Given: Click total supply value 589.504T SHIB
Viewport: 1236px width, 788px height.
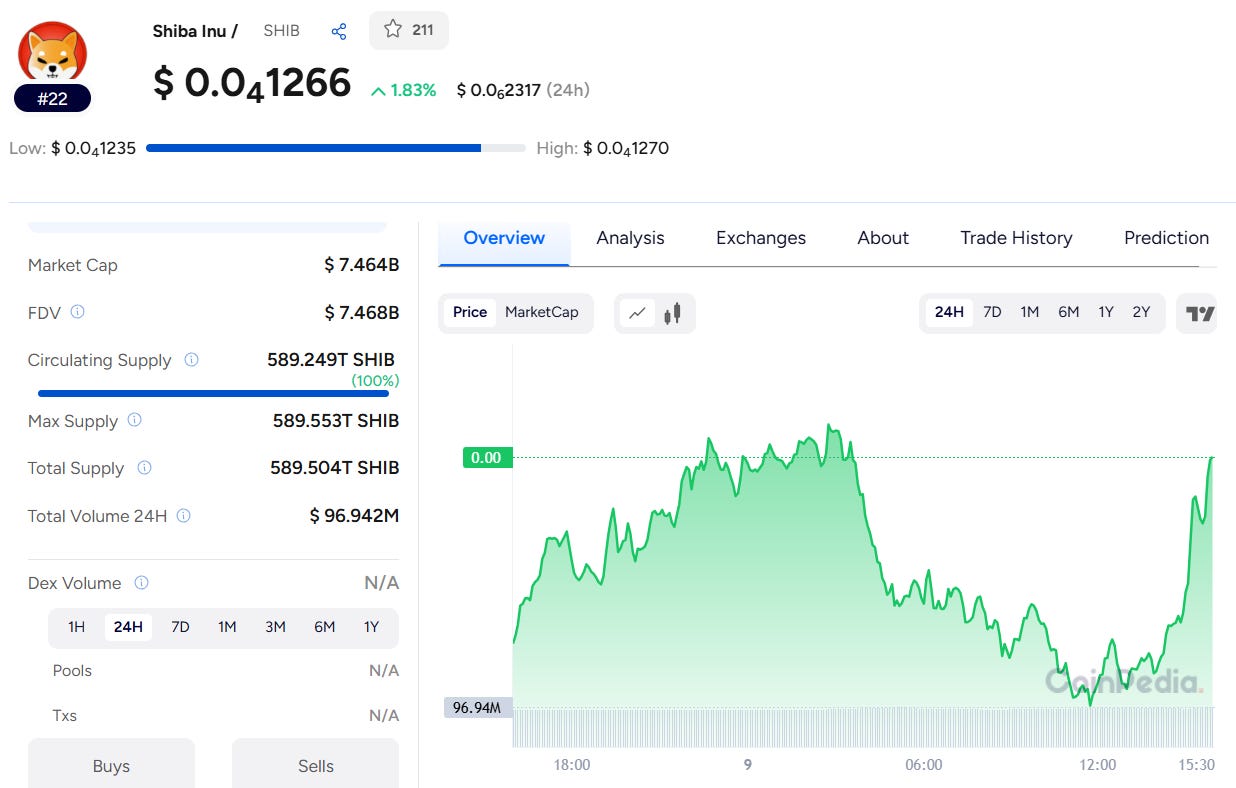Looking at the screenshot, I should pyautogui.click(x=335, y=468).
